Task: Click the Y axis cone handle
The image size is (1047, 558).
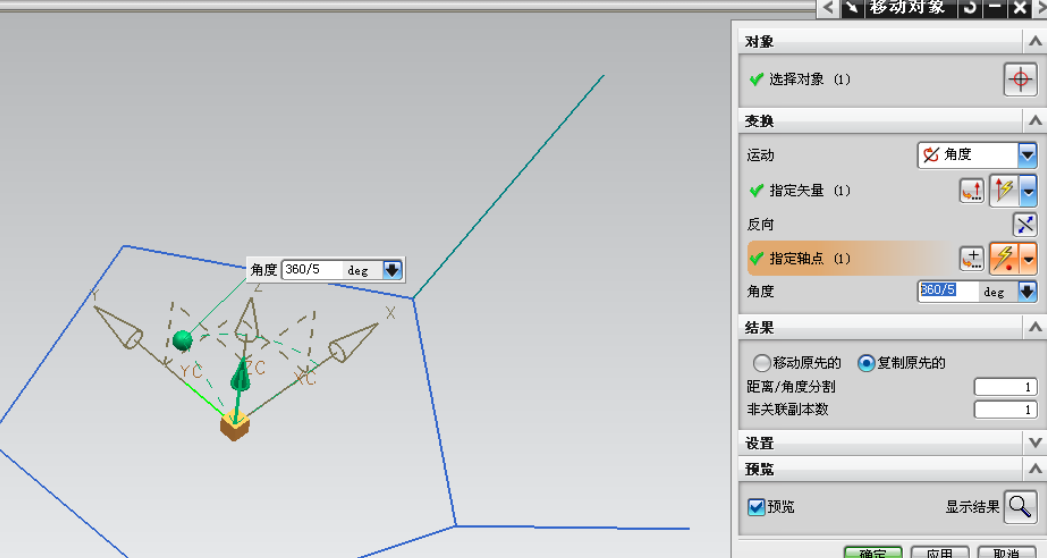Action: pyautogui.click(x=118, y=326)
